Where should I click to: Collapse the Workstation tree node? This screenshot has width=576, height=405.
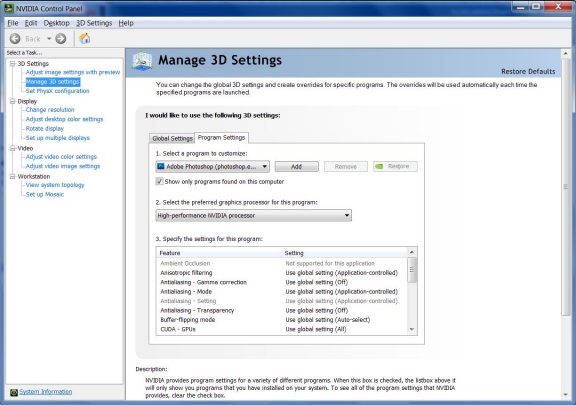[12, 176]
